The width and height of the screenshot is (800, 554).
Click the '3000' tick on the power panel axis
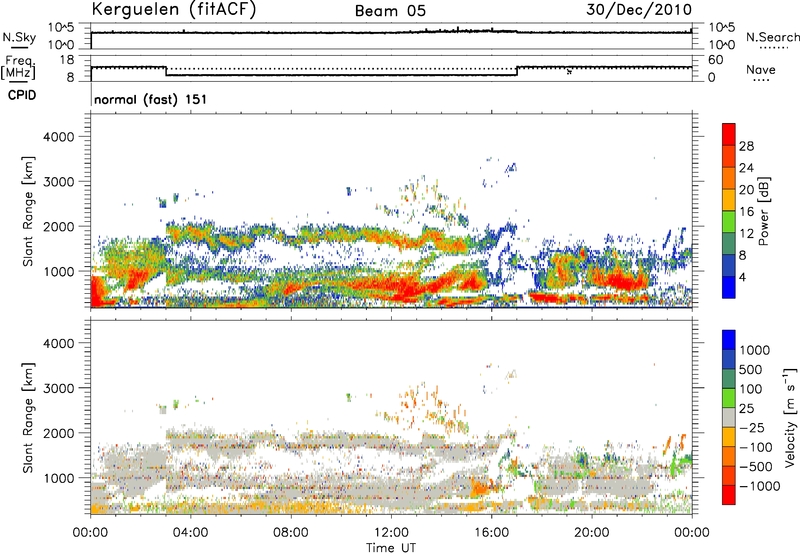pos(58,182)
